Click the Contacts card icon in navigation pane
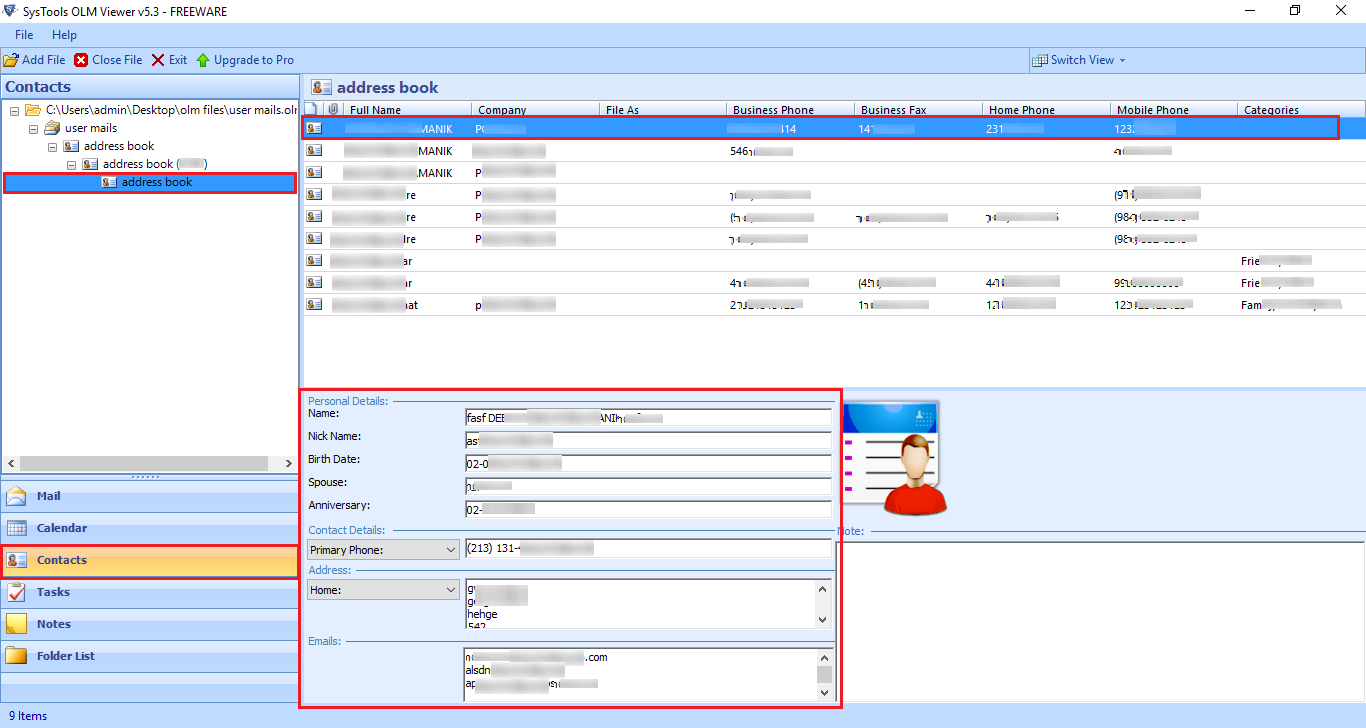1366x728 pixels. tap(17, 560)
